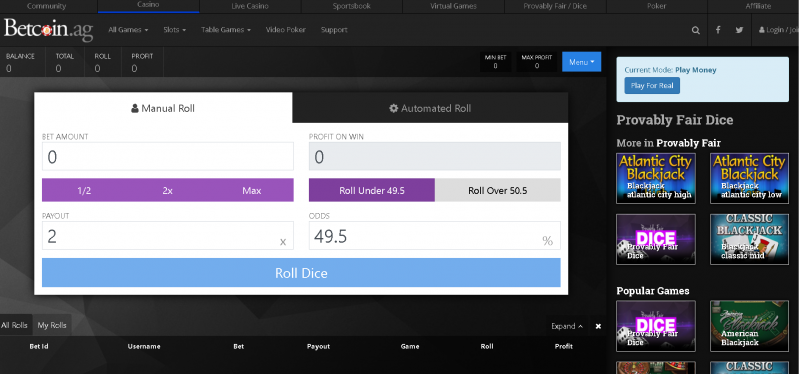The height and width of the screenshot is (374, 800).
Task: Click the Game column header
Action: pos(410,346)
